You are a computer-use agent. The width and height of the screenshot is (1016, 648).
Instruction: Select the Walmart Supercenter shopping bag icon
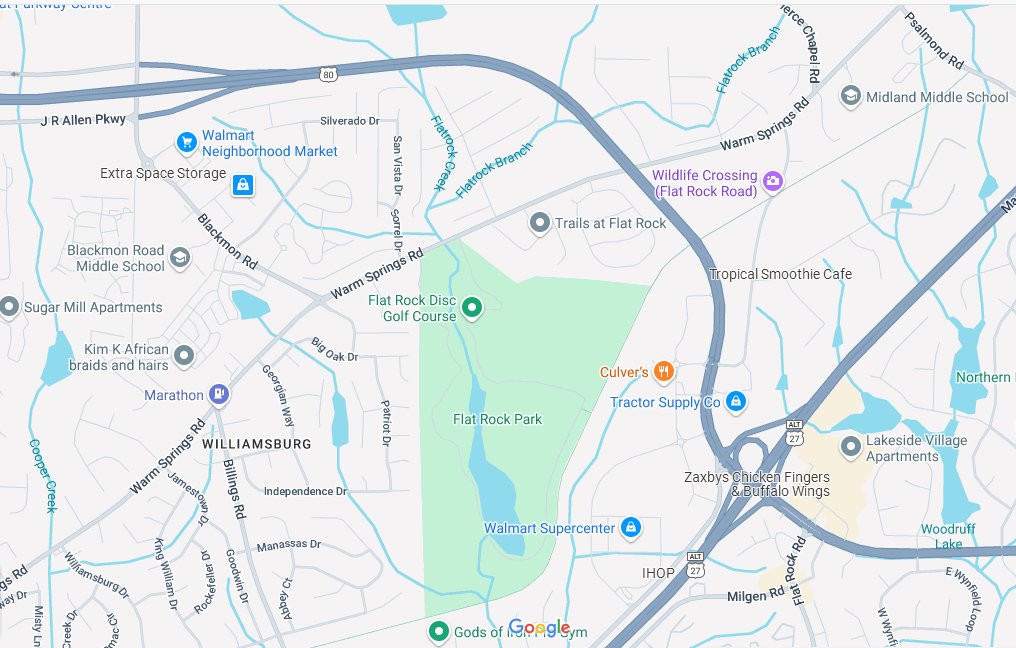tap(630, 527)
